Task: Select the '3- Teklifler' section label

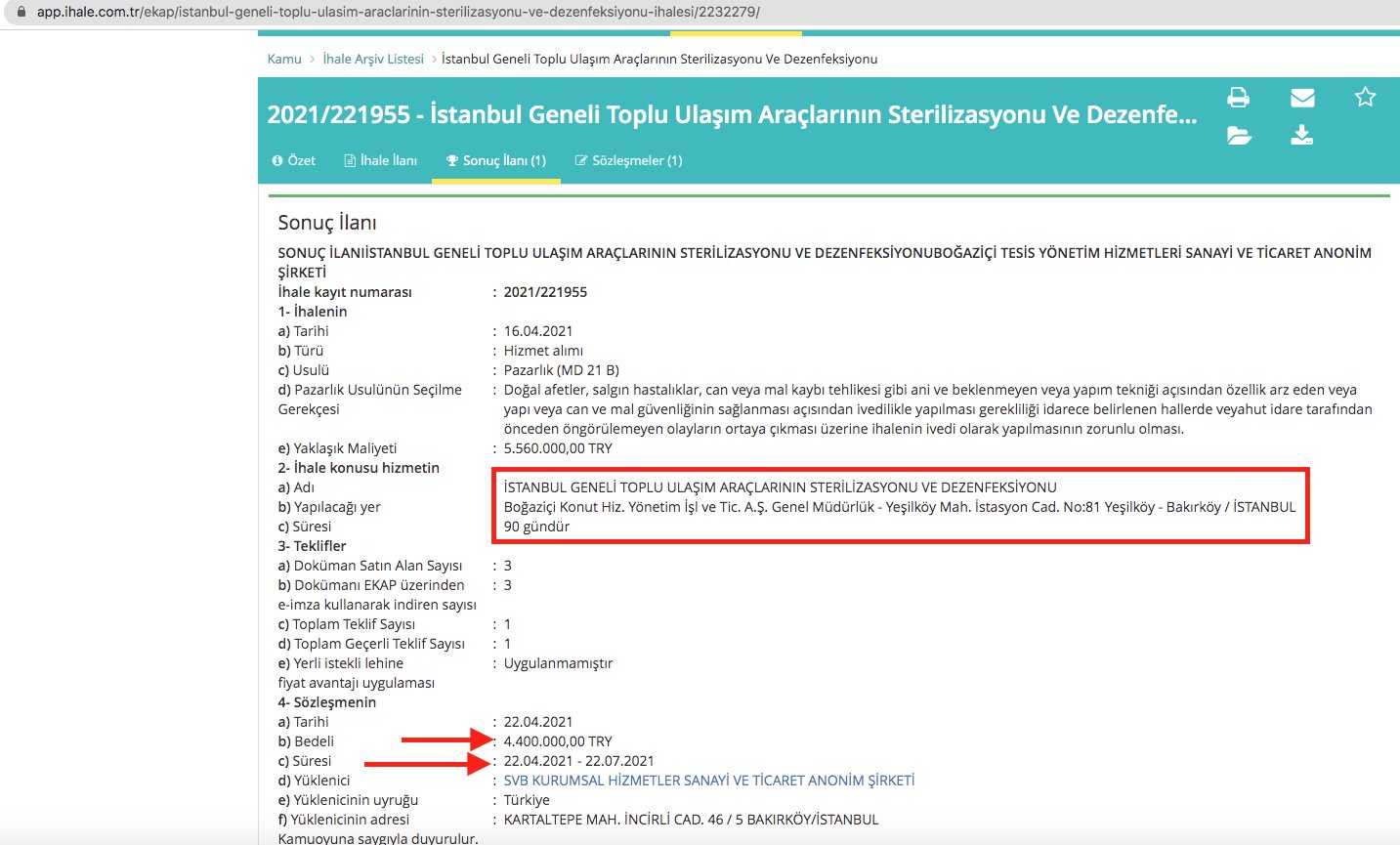Action: tap(312, 546)
